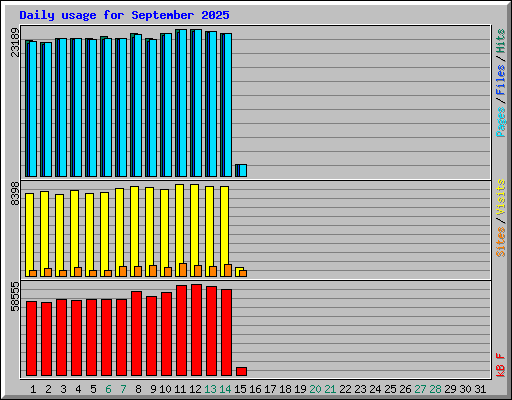Click the red KB bar for day 12
The image size is (512, 400).
(x=197, y=330)
